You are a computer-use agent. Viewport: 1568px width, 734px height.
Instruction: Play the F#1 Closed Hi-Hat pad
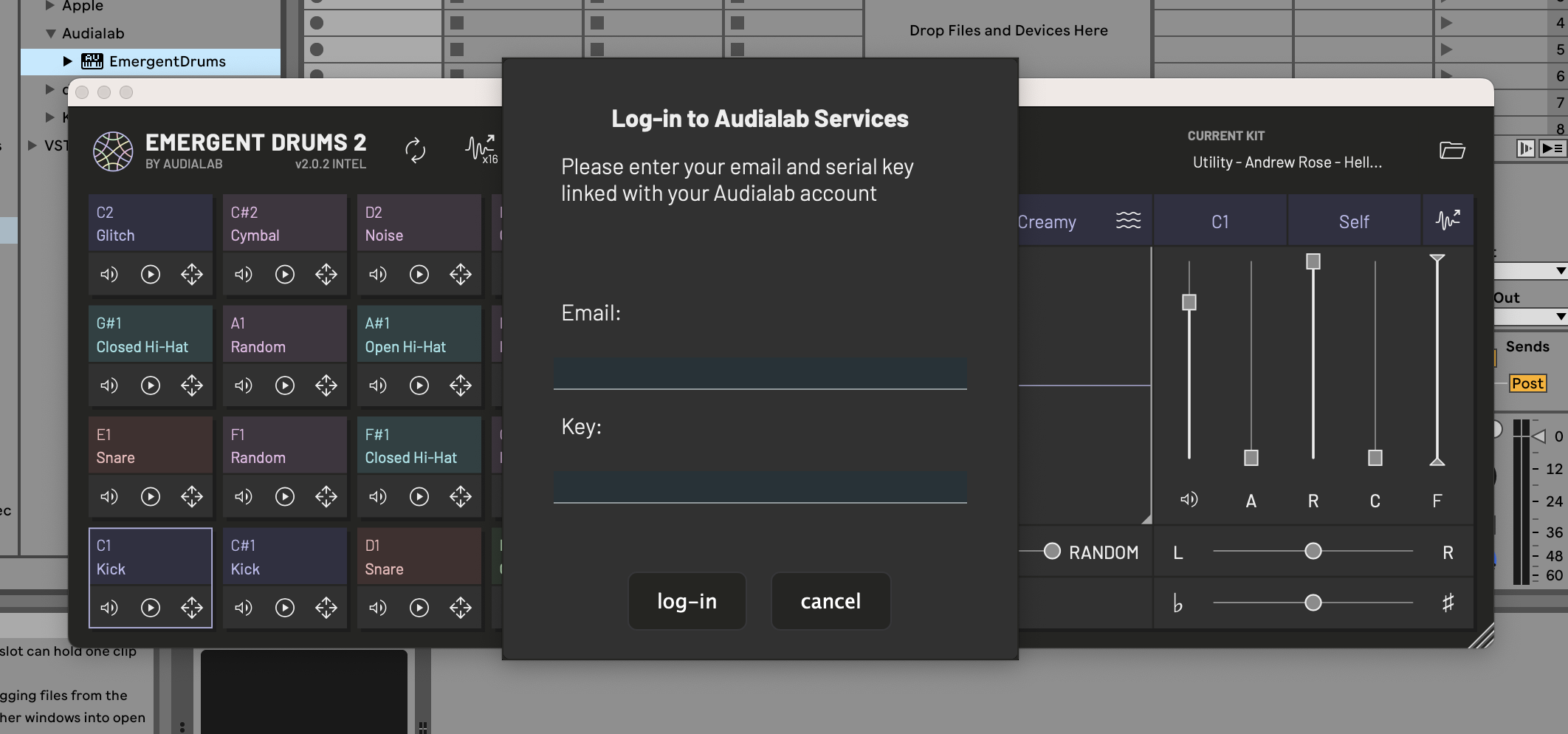point(419,496)
